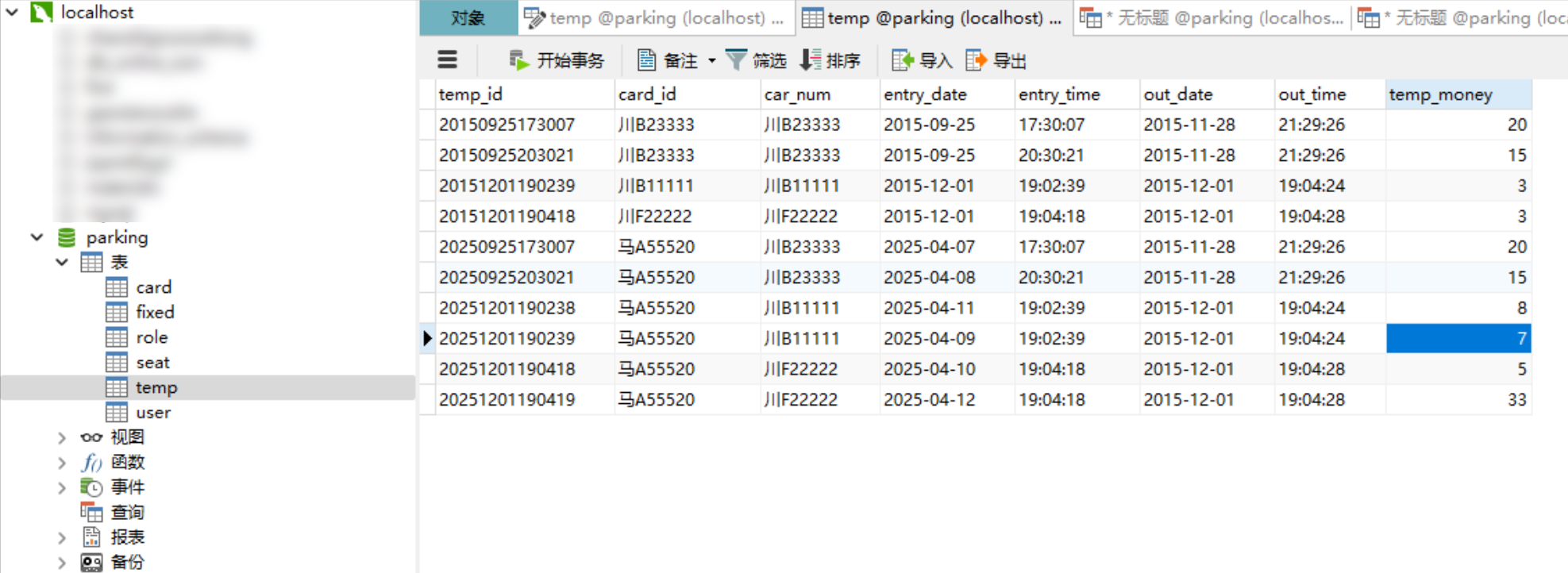Image resolution: width=1568 pixels, height=573 pixels.
Task: Select the active temp @parking table tab
Action: pos(933,18)
